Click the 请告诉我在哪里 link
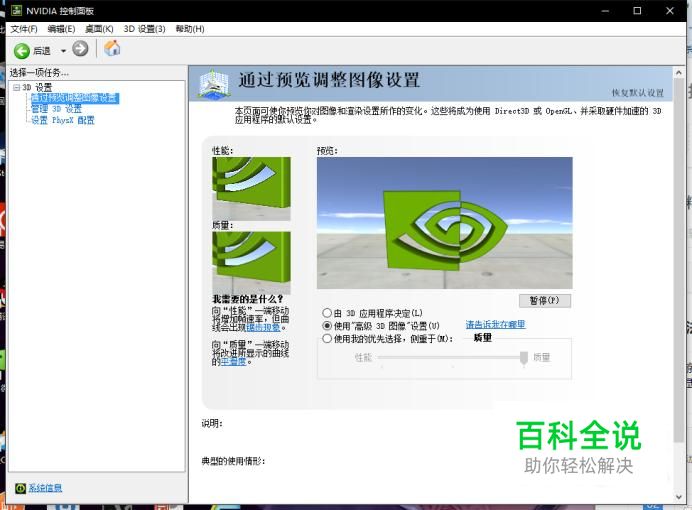The image size is (692, 510). (x=495, y=324)
